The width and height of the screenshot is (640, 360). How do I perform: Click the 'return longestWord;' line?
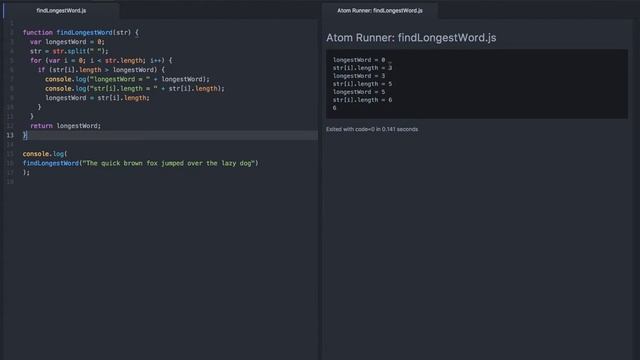tap(66, 126)
